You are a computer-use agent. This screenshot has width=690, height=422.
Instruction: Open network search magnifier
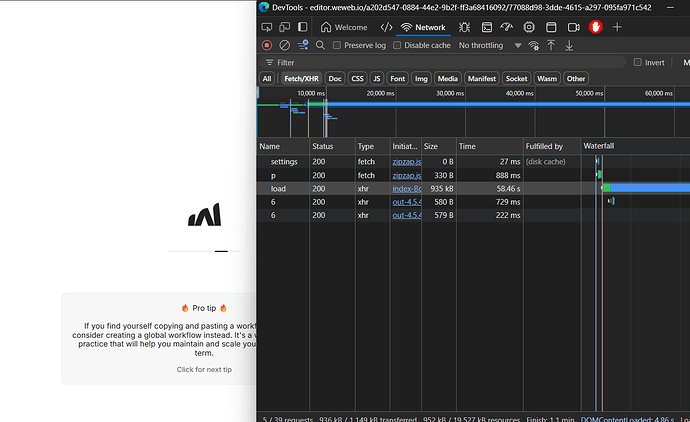point(320,45)
